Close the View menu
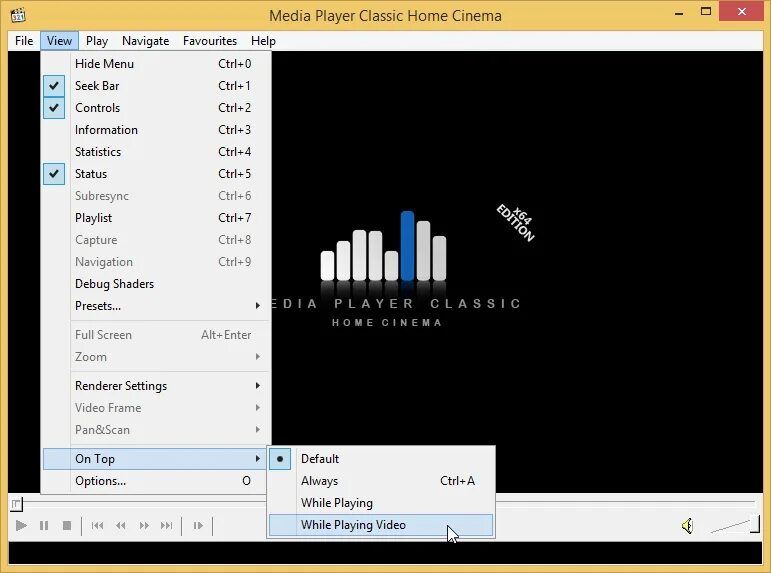The width and height of the screenshot is (771, 573). (59, 41)
